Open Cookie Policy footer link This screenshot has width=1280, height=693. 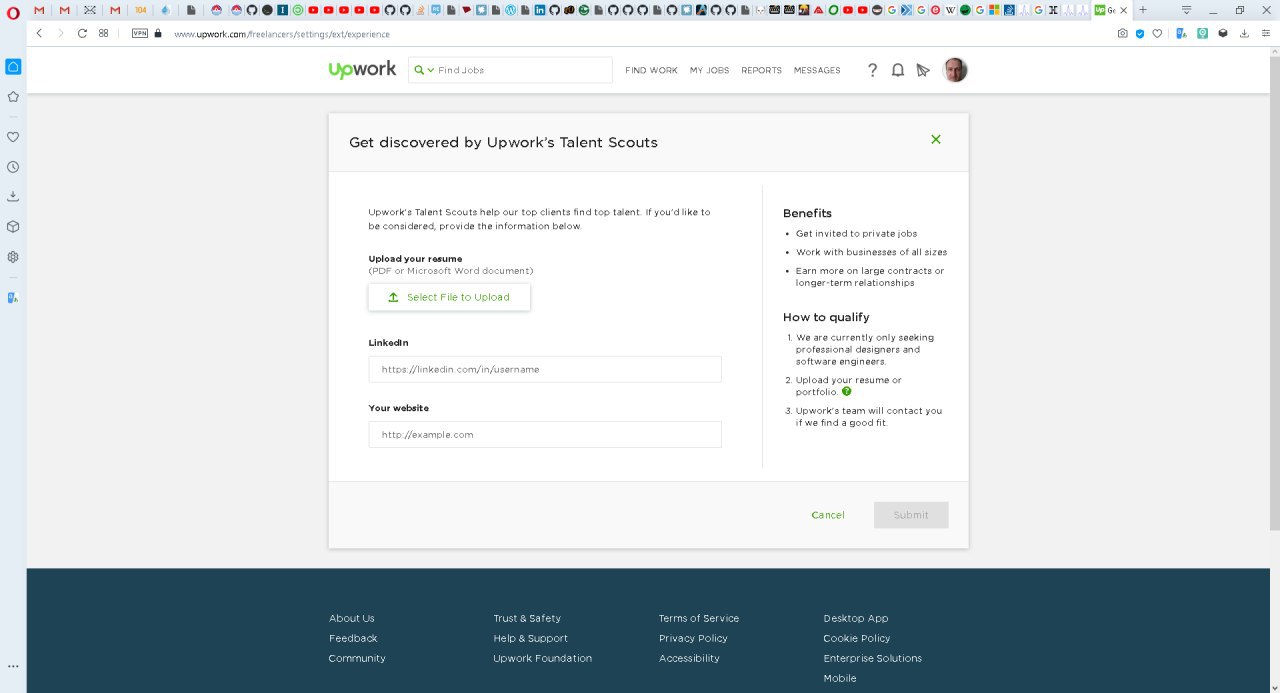tap(857, 638)
